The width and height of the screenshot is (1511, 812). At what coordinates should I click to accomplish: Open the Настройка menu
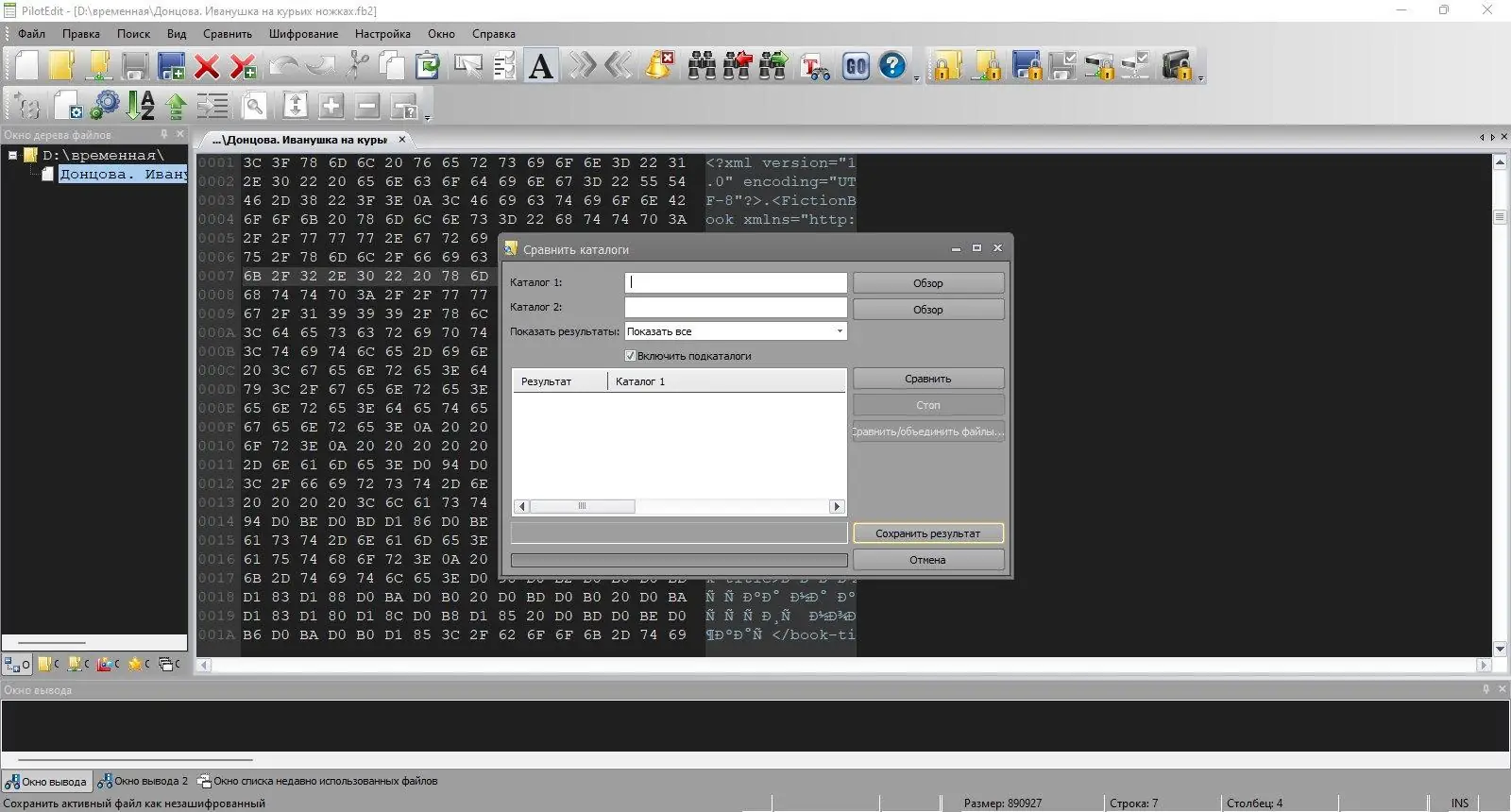coord(382,34)
